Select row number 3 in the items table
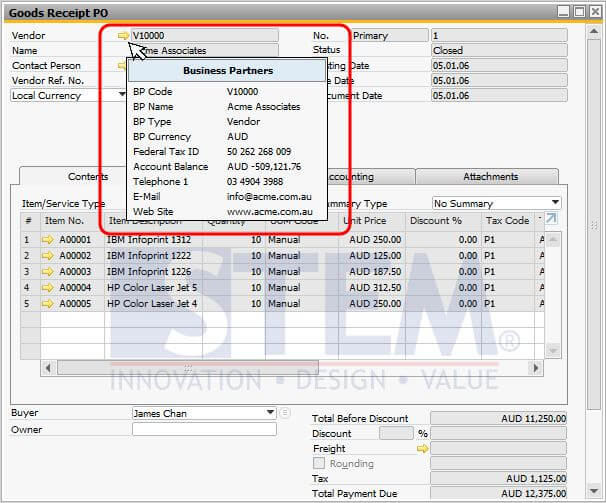Image resolution: width=606 pixels, height=503 pixels. (x=30, y=271)
